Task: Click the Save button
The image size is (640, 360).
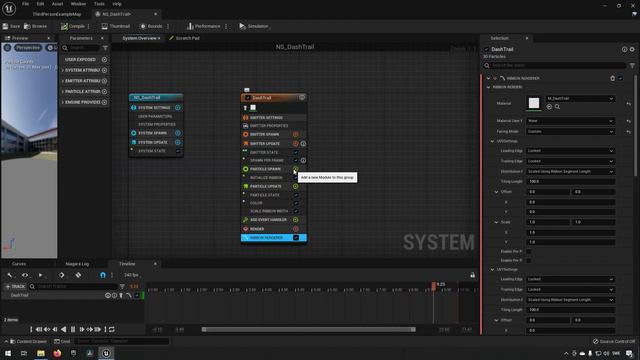Action: point(11,26)
